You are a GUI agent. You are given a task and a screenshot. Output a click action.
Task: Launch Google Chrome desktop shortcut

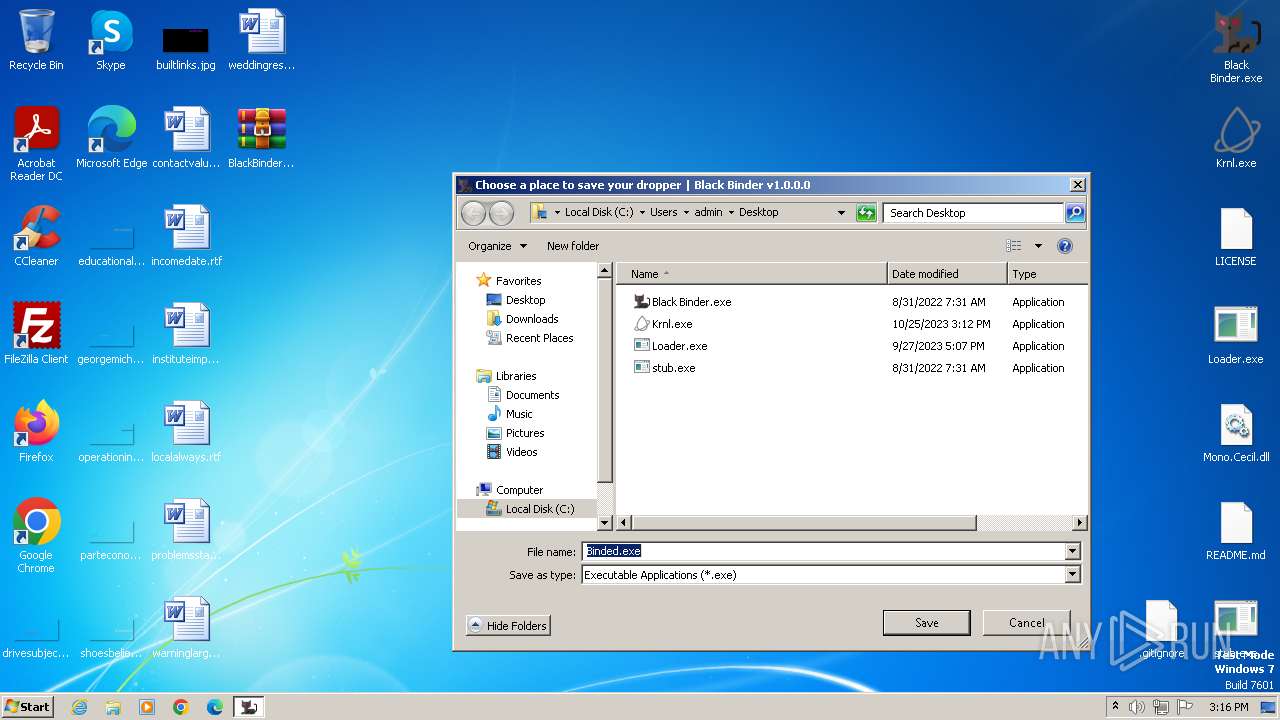click(36, 536)
